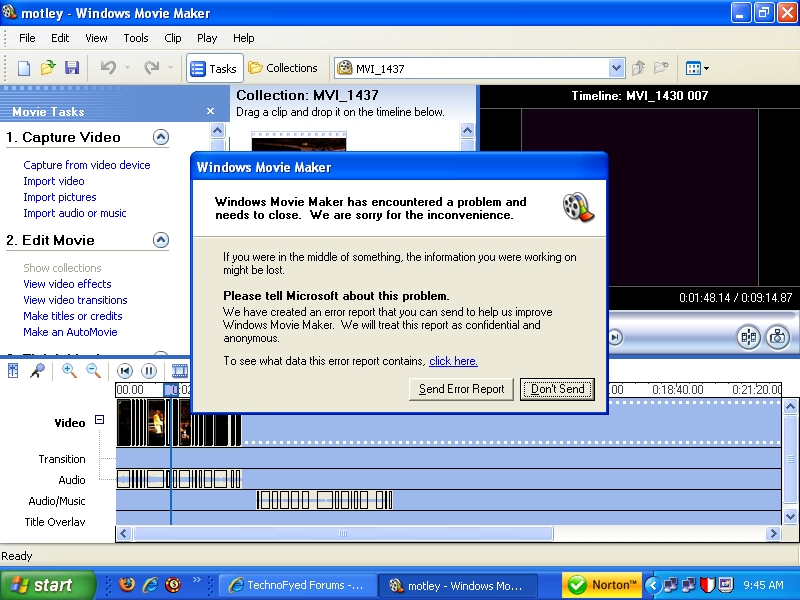Click the Up One Level folder icon
800x600 pixels.
pyautogui.click(x=638, y=68)
